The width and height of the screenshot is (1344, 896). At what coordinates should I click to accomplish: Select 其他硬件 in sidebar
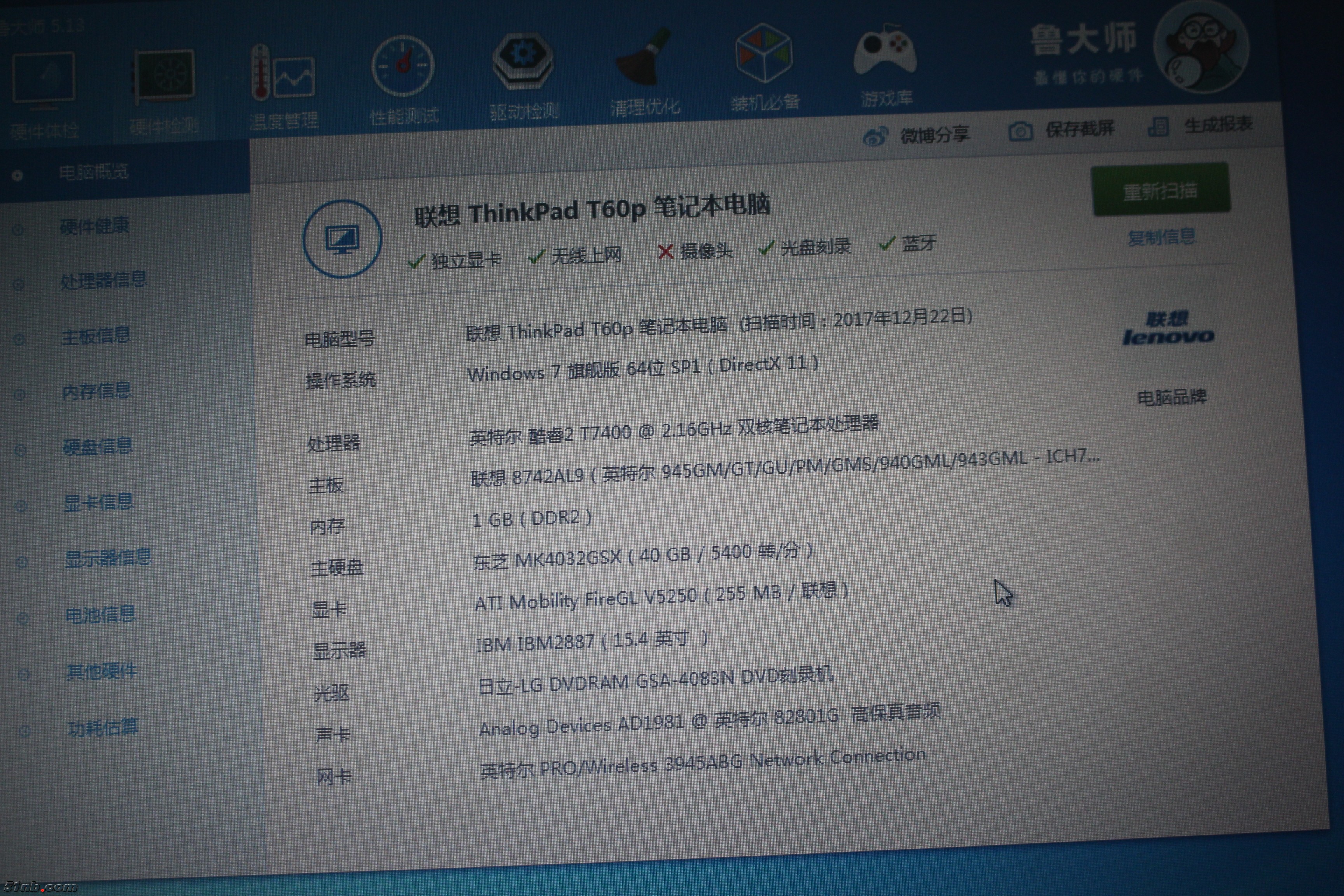(x=102, y=671)
